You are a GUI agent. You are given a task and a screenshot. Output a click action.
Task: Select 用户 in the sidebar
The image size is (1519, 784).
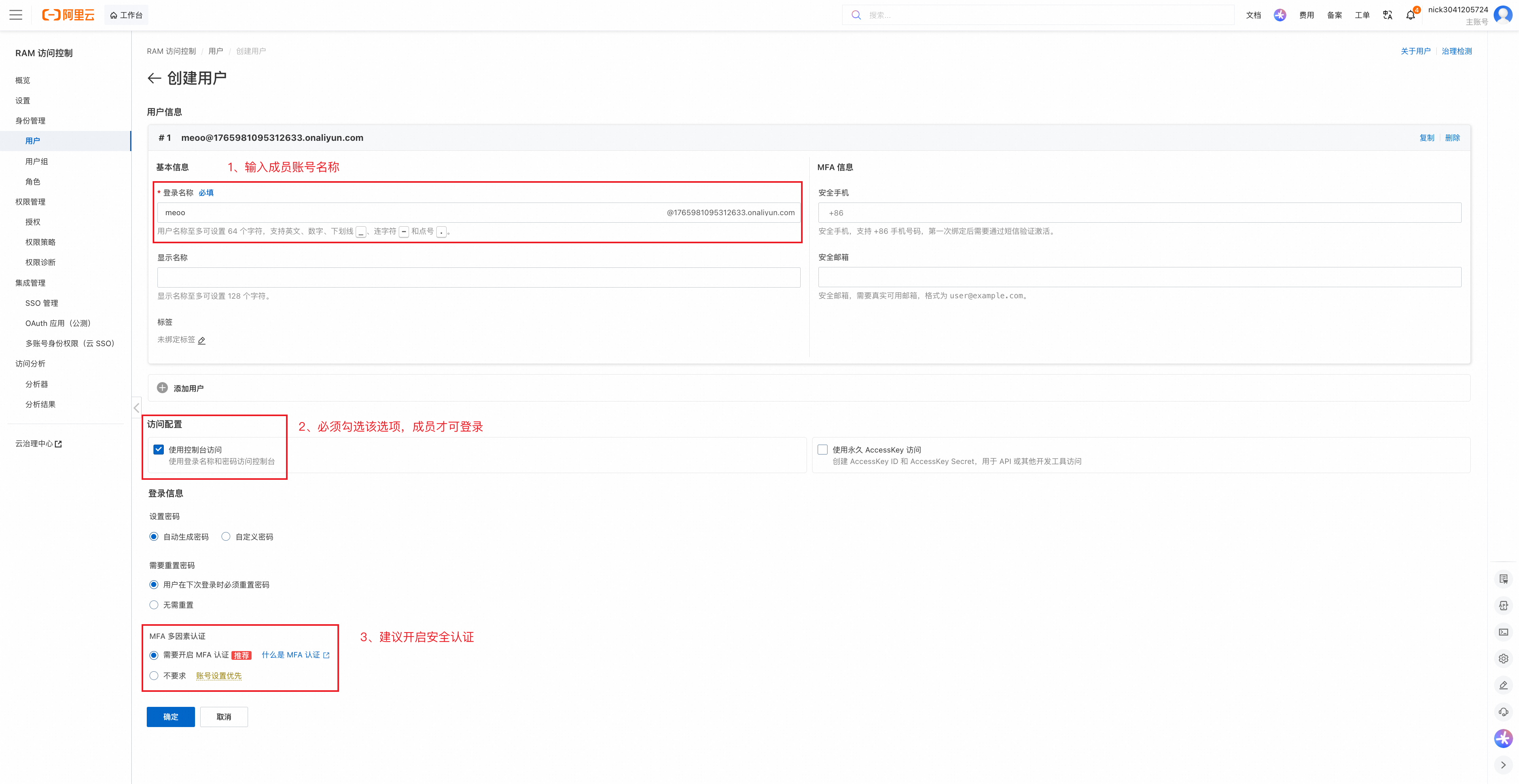65,141
